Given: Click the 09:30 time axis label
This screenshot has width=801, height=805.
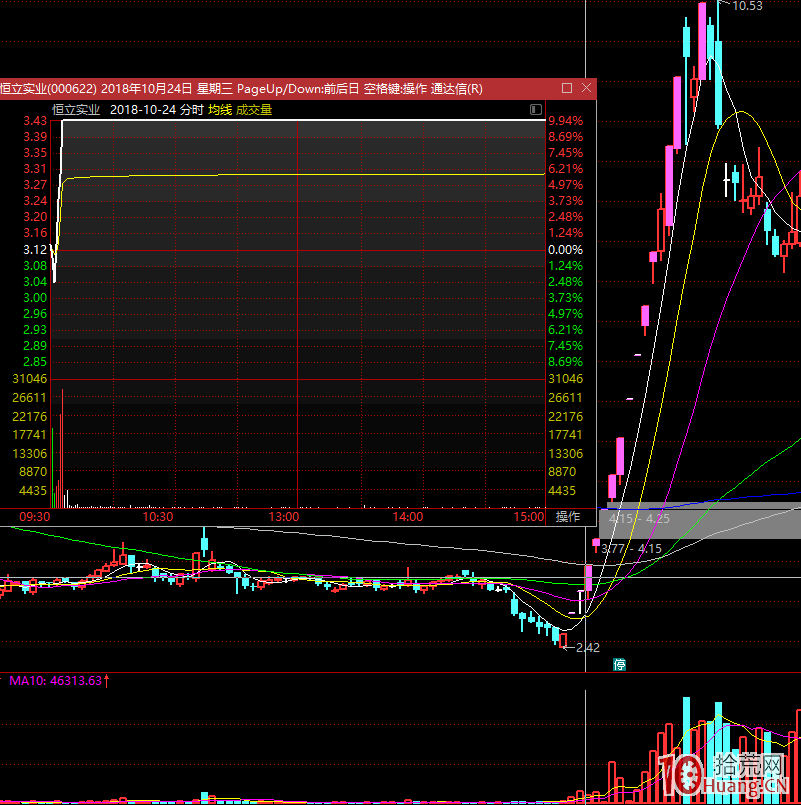Looking at the screenshot, I should 34,516.
